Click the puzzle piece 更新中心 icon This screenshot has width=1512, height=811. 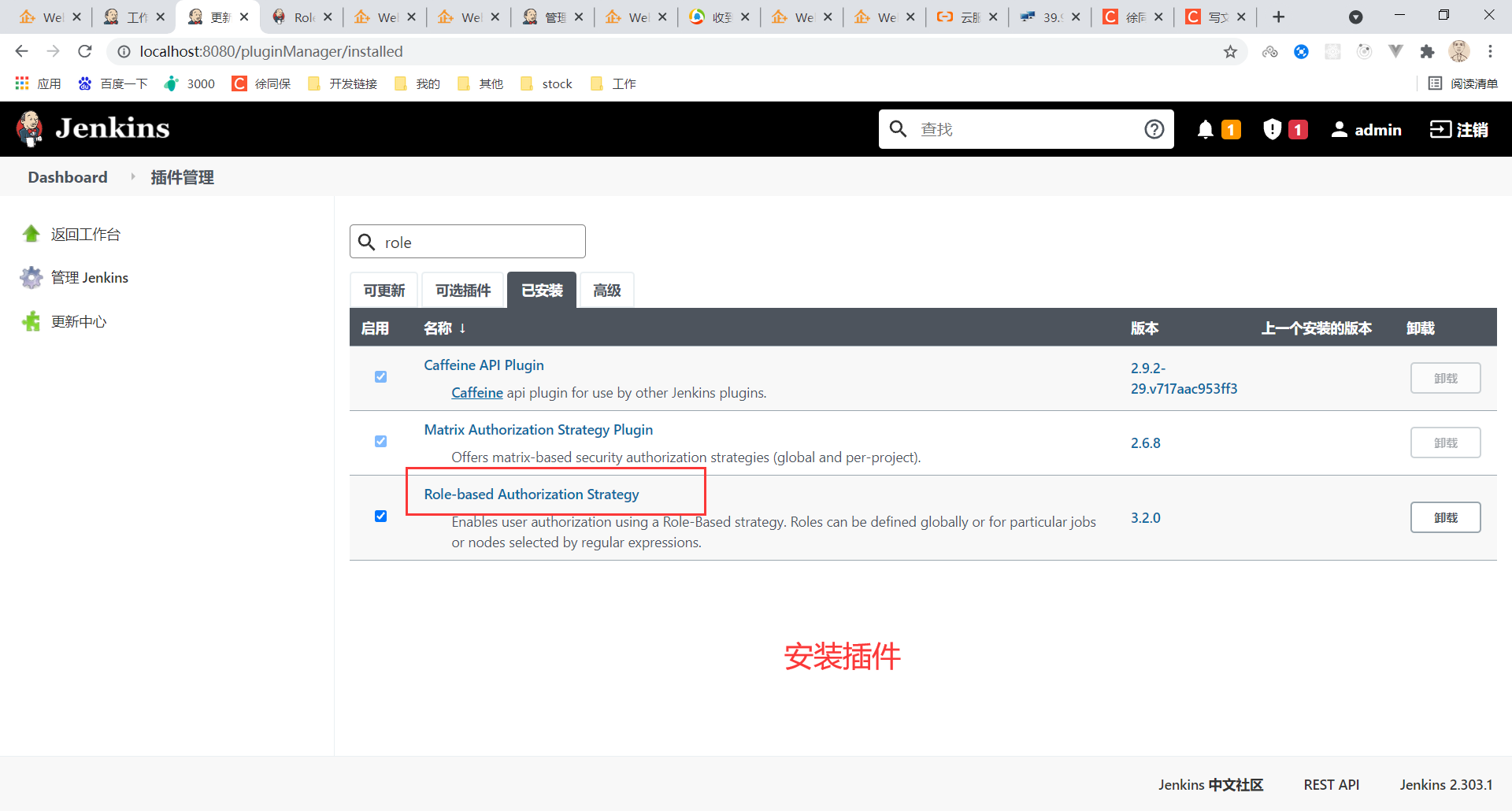pos(31,321)
